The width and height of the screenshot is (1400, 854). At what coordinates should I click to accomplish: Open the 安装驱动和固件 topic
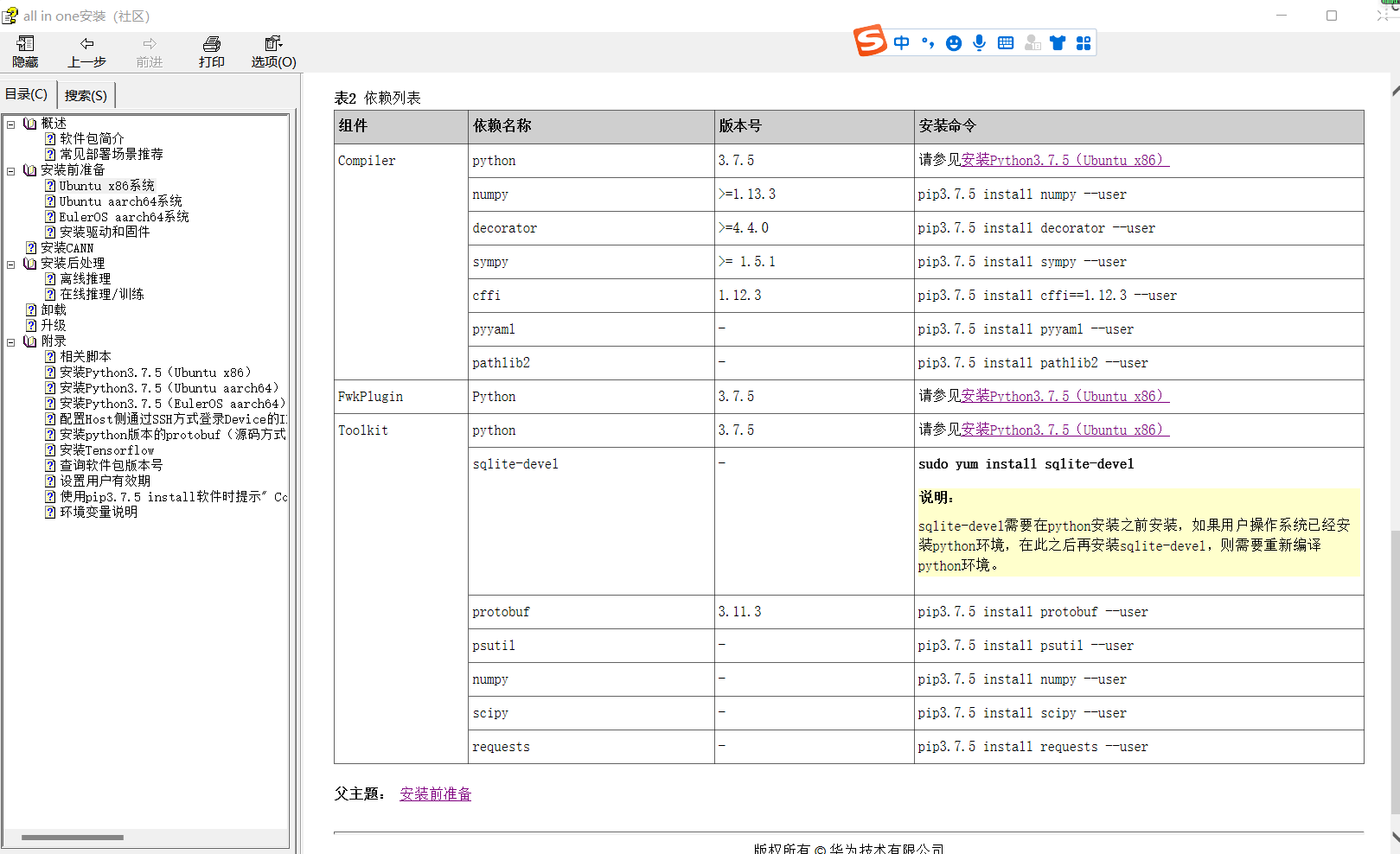point(105,232)
